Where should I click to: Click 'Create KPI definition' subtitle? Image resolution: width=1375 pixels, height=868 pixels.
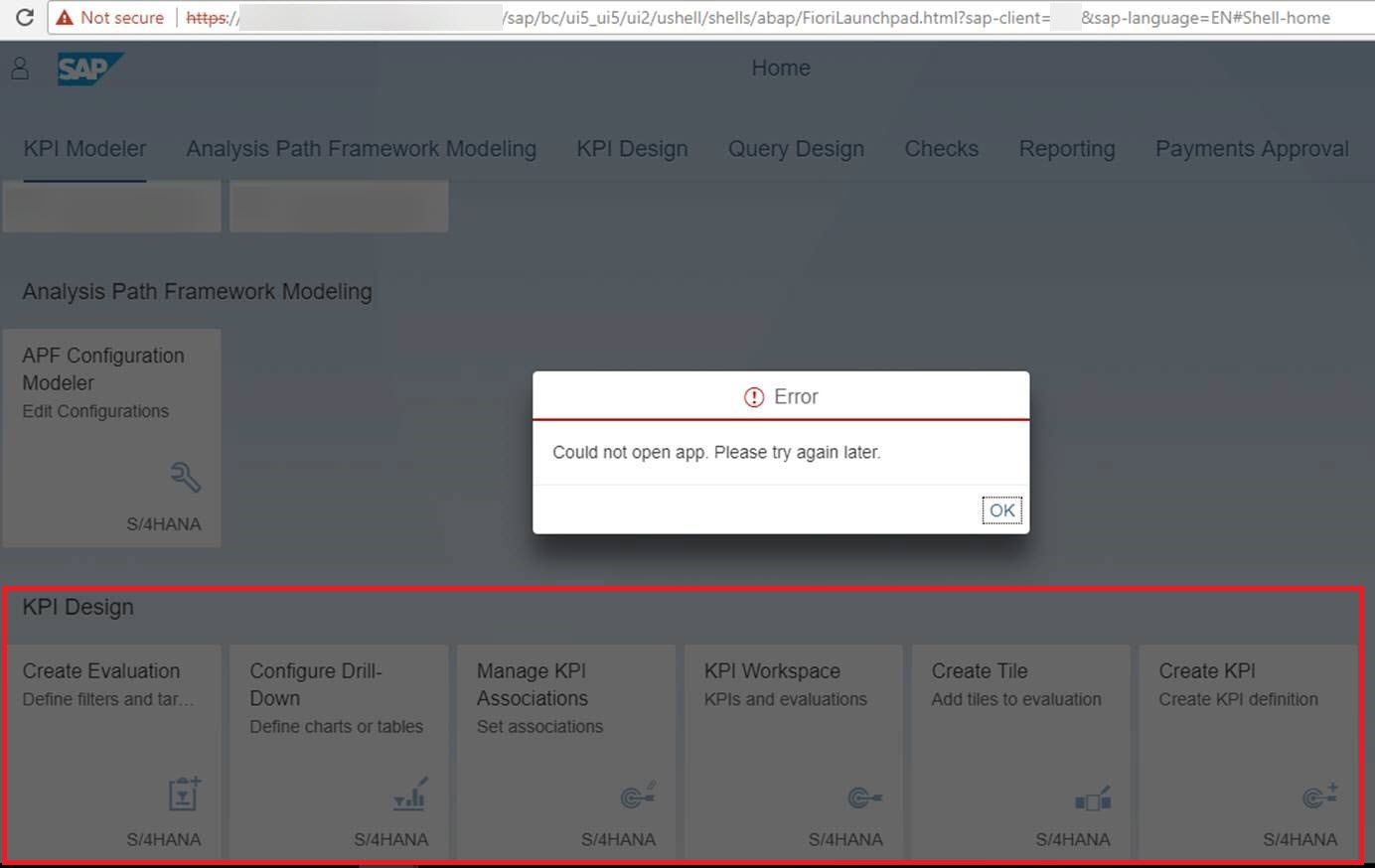click(1239, 699)
